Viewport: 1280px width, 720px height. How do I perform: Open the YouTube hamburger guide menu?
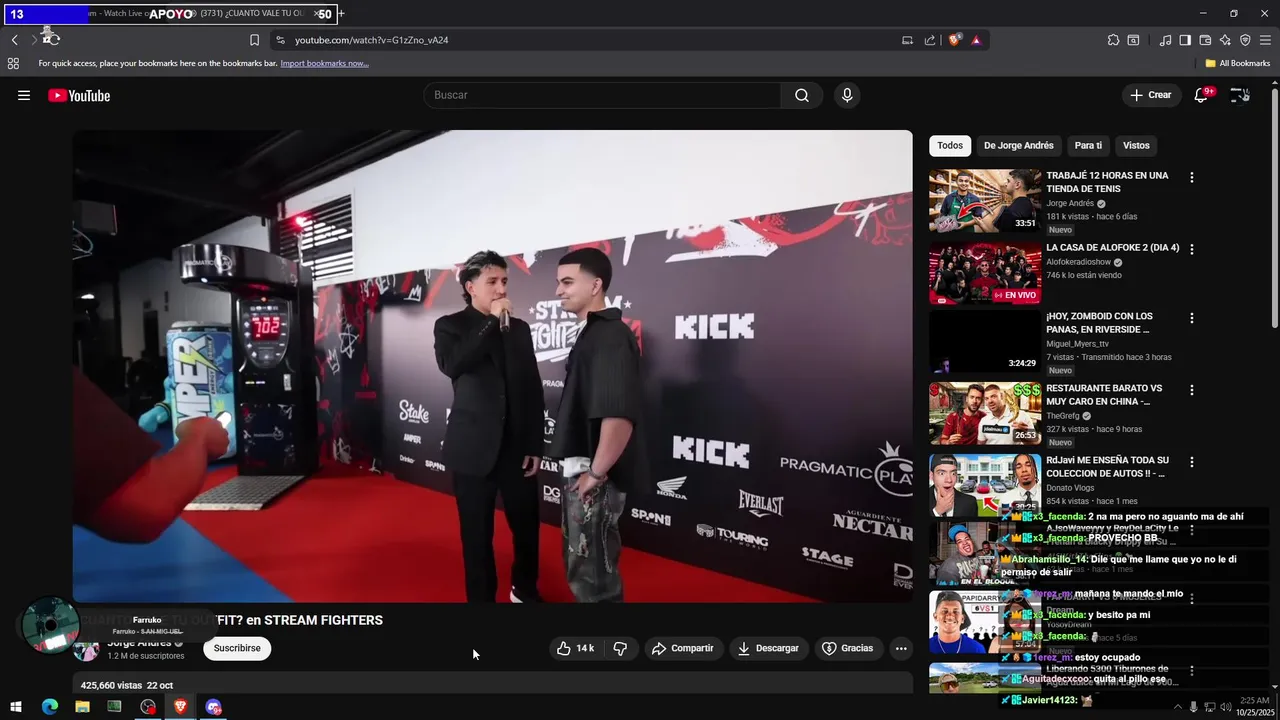(x=24, y=95)
